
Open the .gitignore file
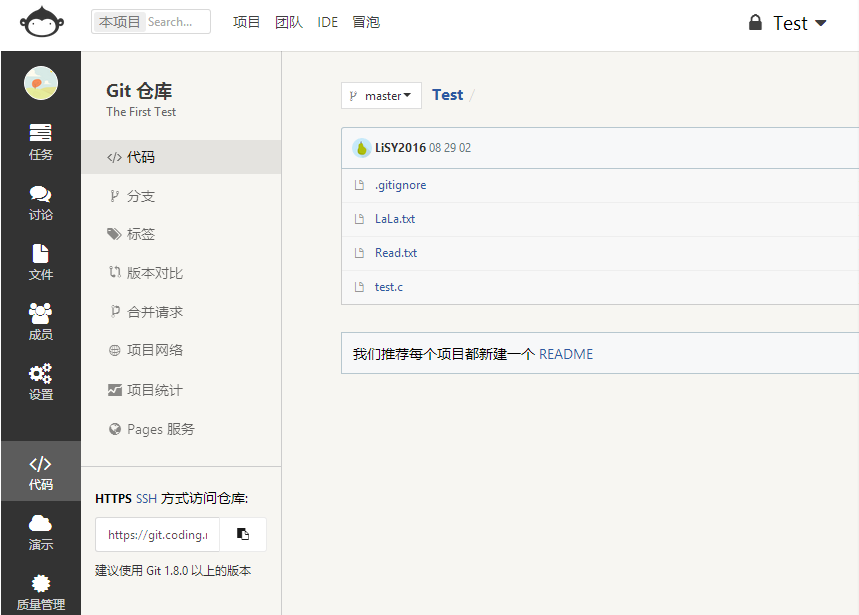coord(400,185)
